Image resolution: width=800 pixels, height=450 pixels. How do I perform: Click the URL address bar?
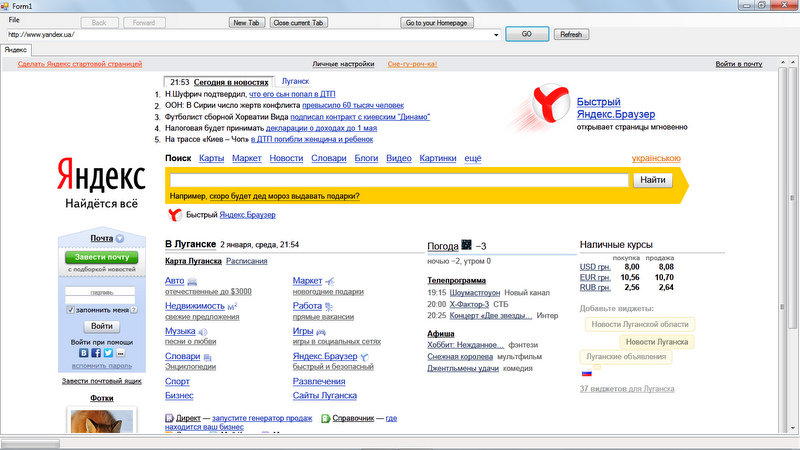tap(249, 35)
